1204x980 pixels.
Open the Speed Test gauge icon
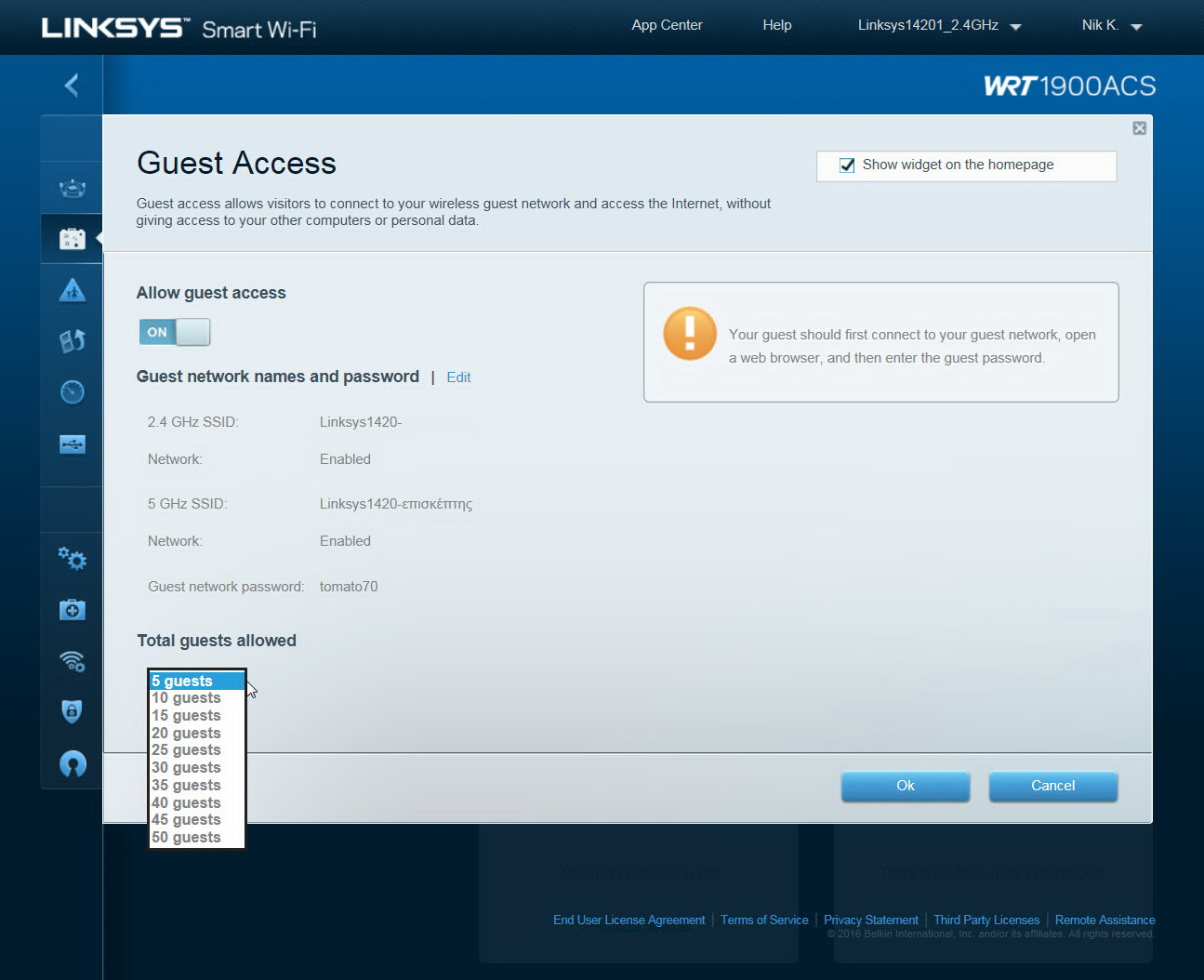pos(73,392)
